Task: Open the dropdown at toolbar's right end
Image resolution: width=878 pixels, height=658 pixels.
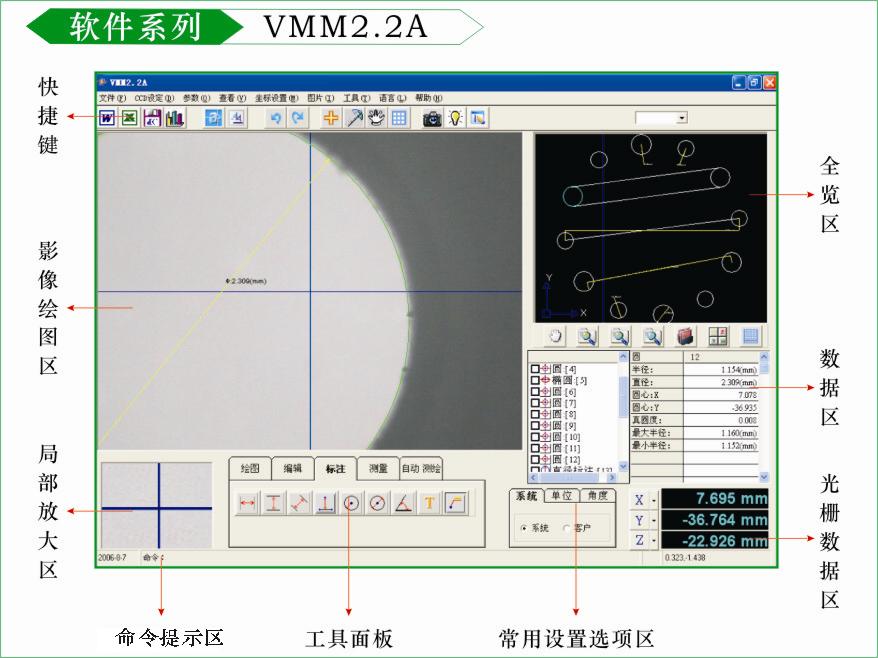Action: (x=683, y=118)
